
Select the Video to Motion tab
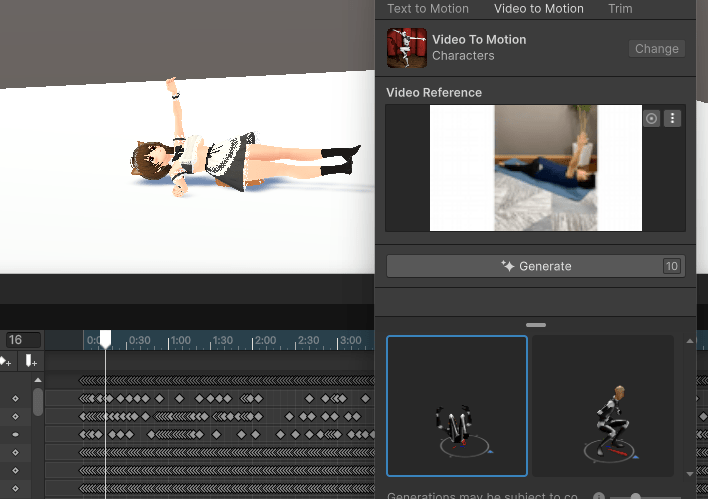(538, 9)
